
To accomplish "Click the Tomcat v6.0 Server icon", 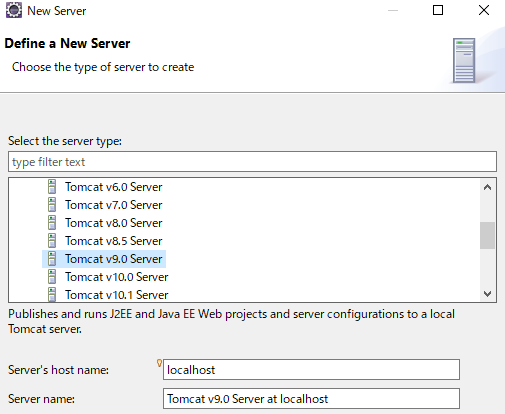I will (52, 187).
